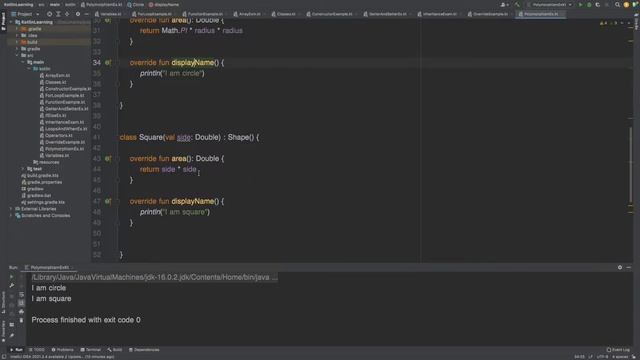Open the TODO tool window

coord(36,350)
